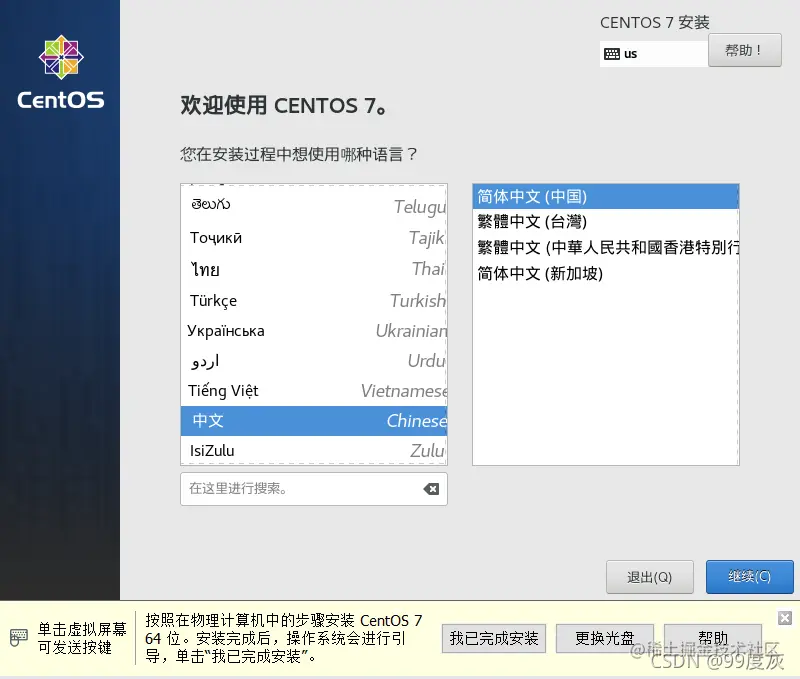This screenshot has height=679, width=800.
Task: Click the 我已完成安装 button
Action: coord(494,638)
